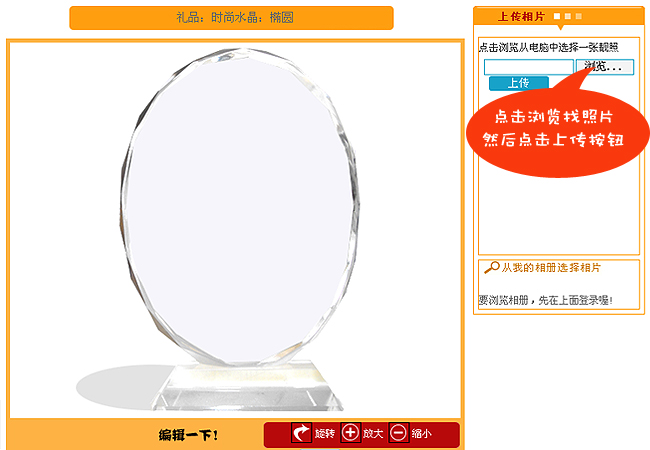
Task: Click the rotate arrow icon
Action: click(x=301, y=433)
